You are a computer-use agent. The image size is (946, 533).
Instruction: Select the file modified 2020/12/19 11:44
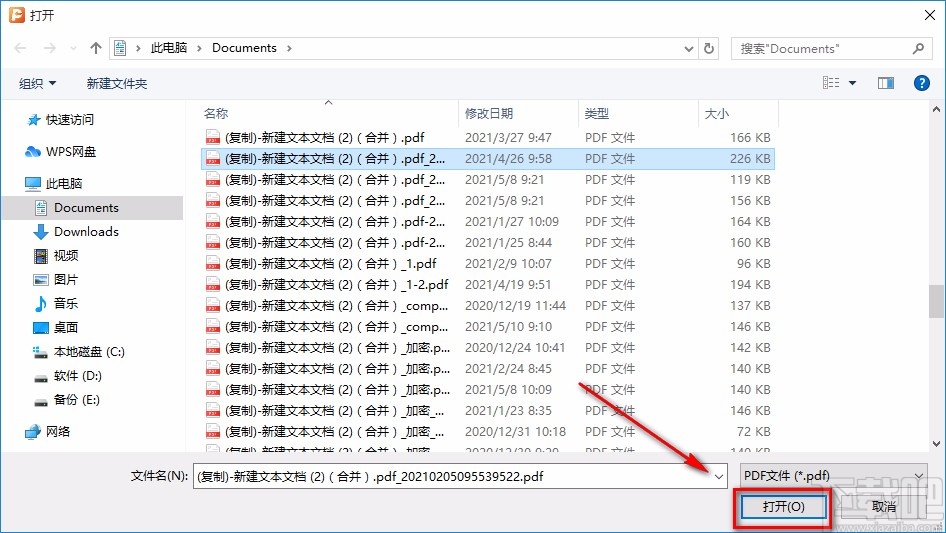coord(488,306)
